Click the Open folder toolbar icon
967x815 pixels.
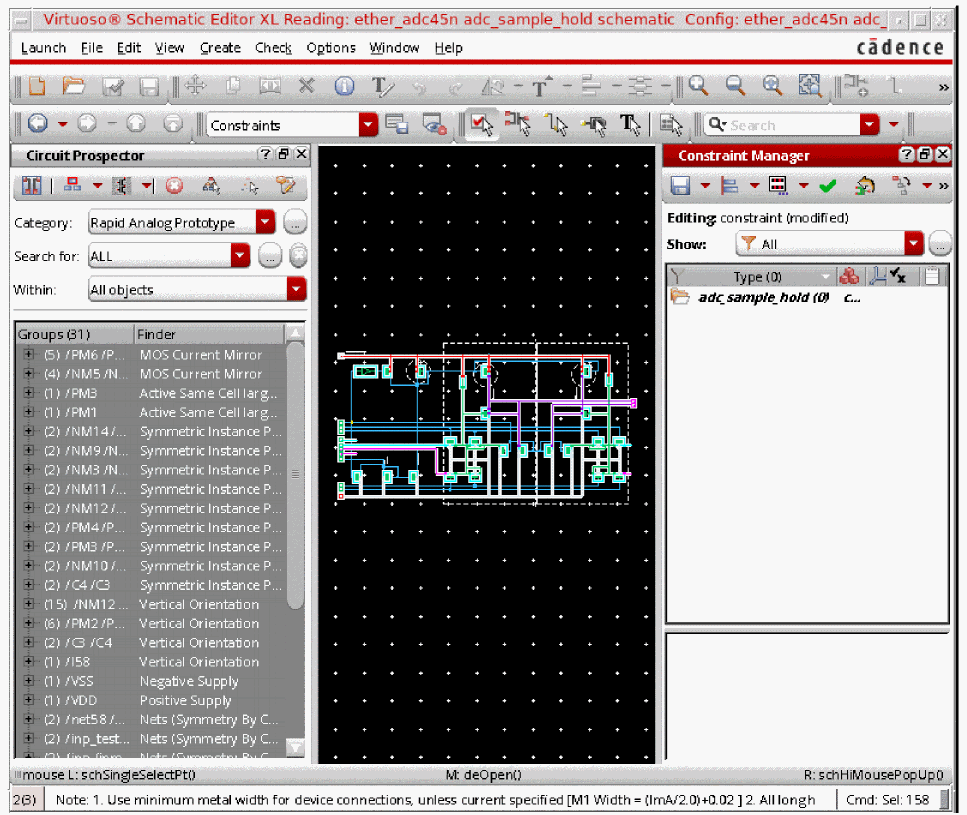click(73, 87)
